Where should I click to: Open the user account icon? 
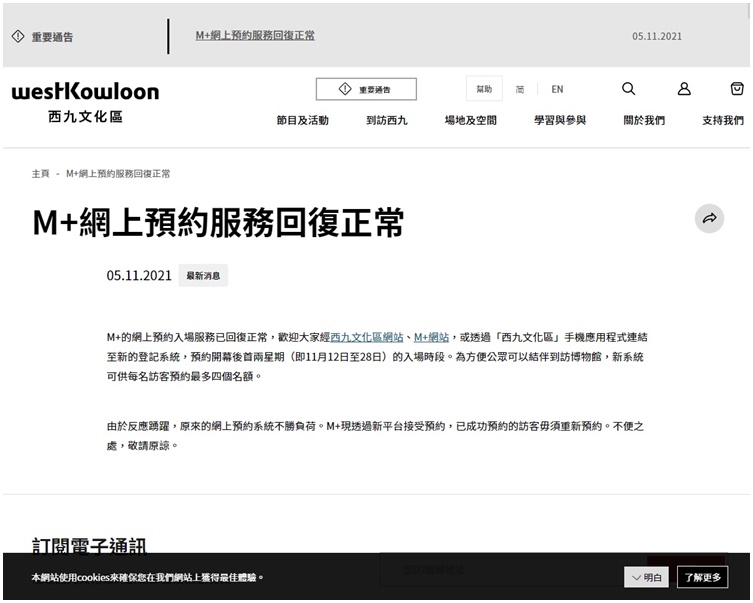(684, 89)
